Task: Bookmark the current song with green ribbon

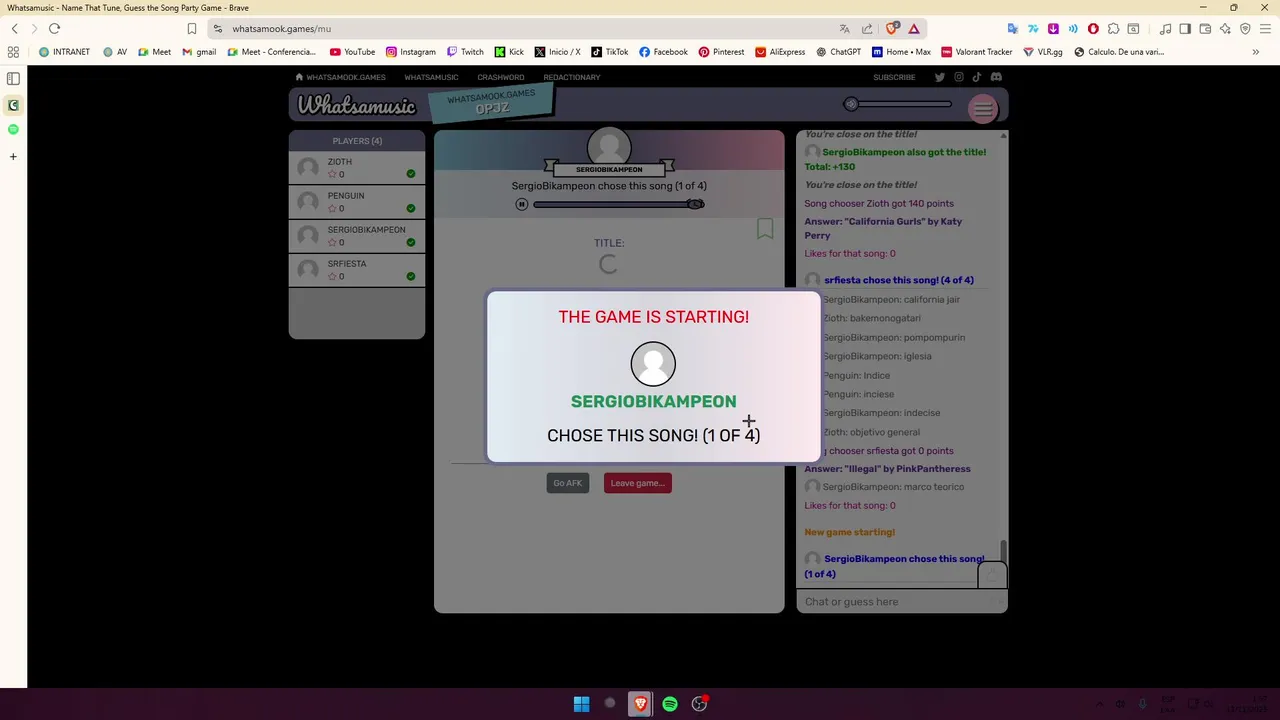Action: 765,229
